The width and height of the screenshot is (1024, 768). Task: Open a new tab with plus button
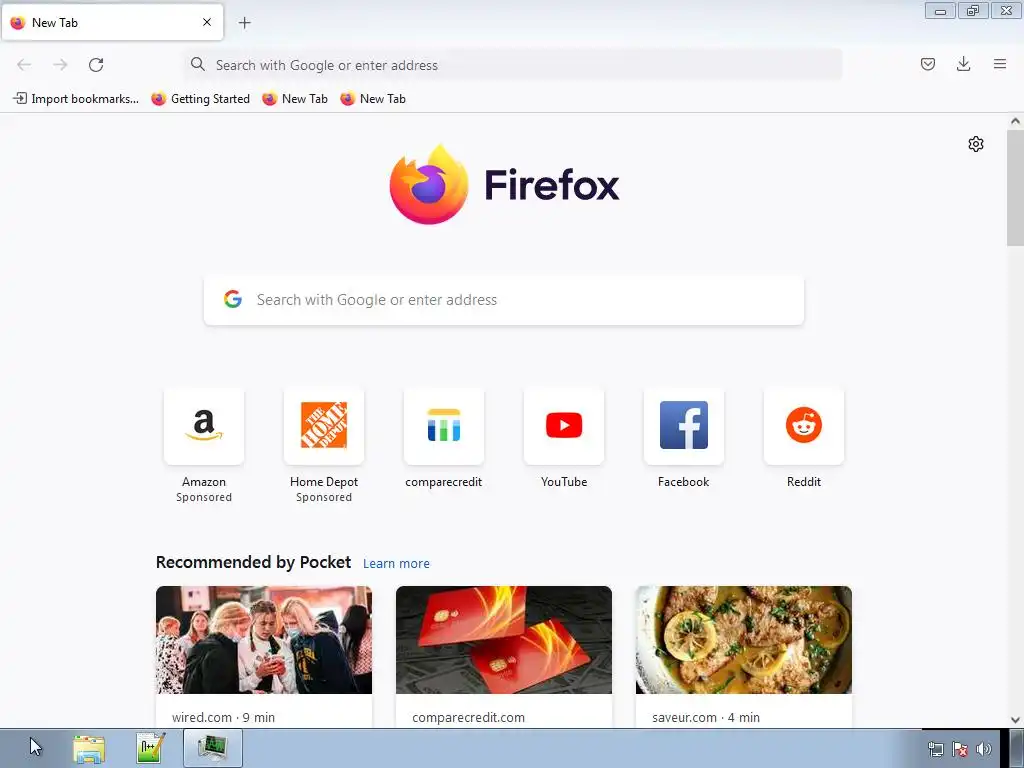[x=244, y=23]
